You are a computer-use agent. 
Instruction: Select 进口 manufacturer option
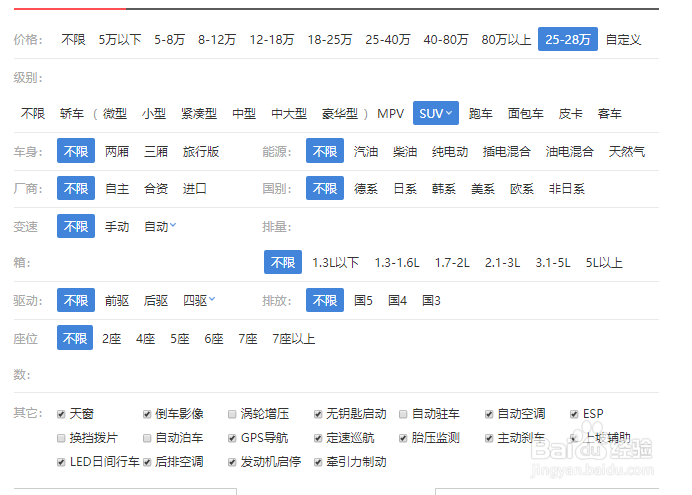click(195, 189)
